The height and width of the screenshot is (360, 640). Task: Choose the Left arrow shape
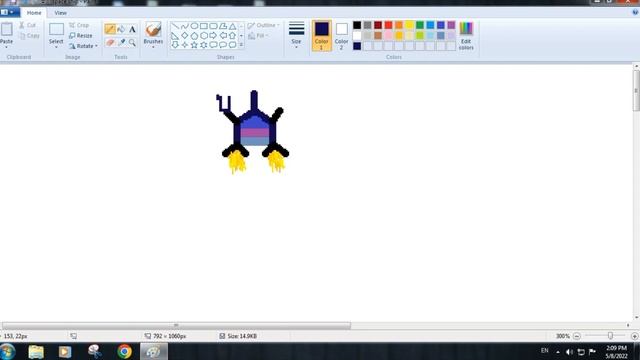223,36
